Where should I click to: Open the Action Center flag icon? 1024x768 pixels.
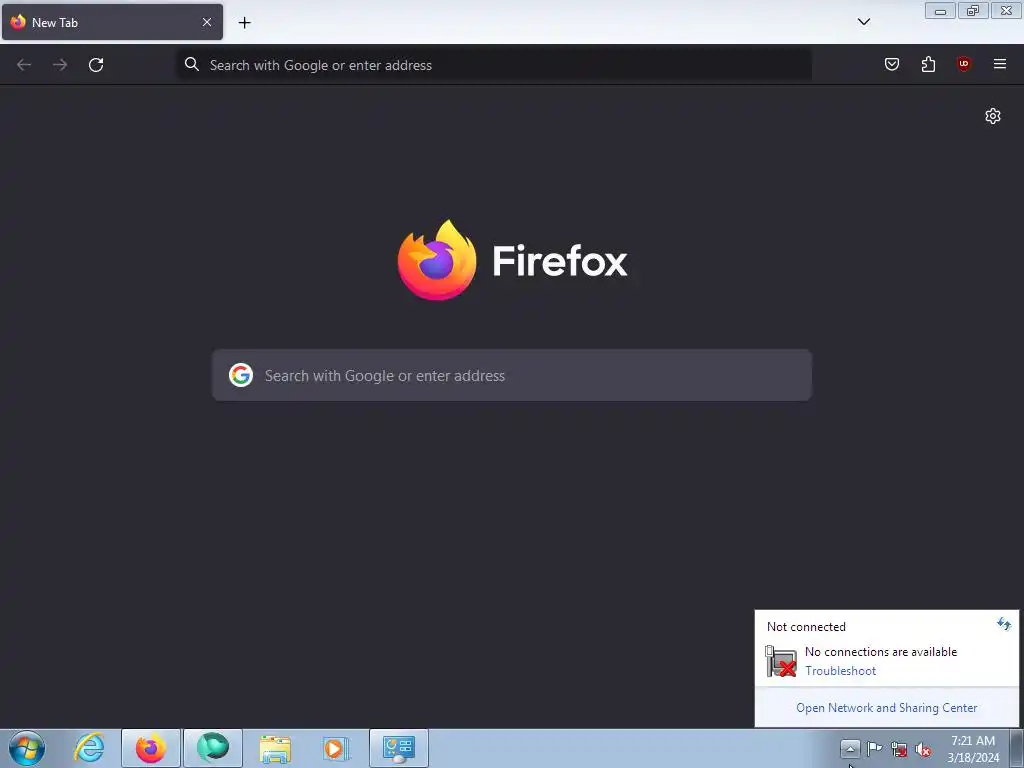[x=874, y=748]
